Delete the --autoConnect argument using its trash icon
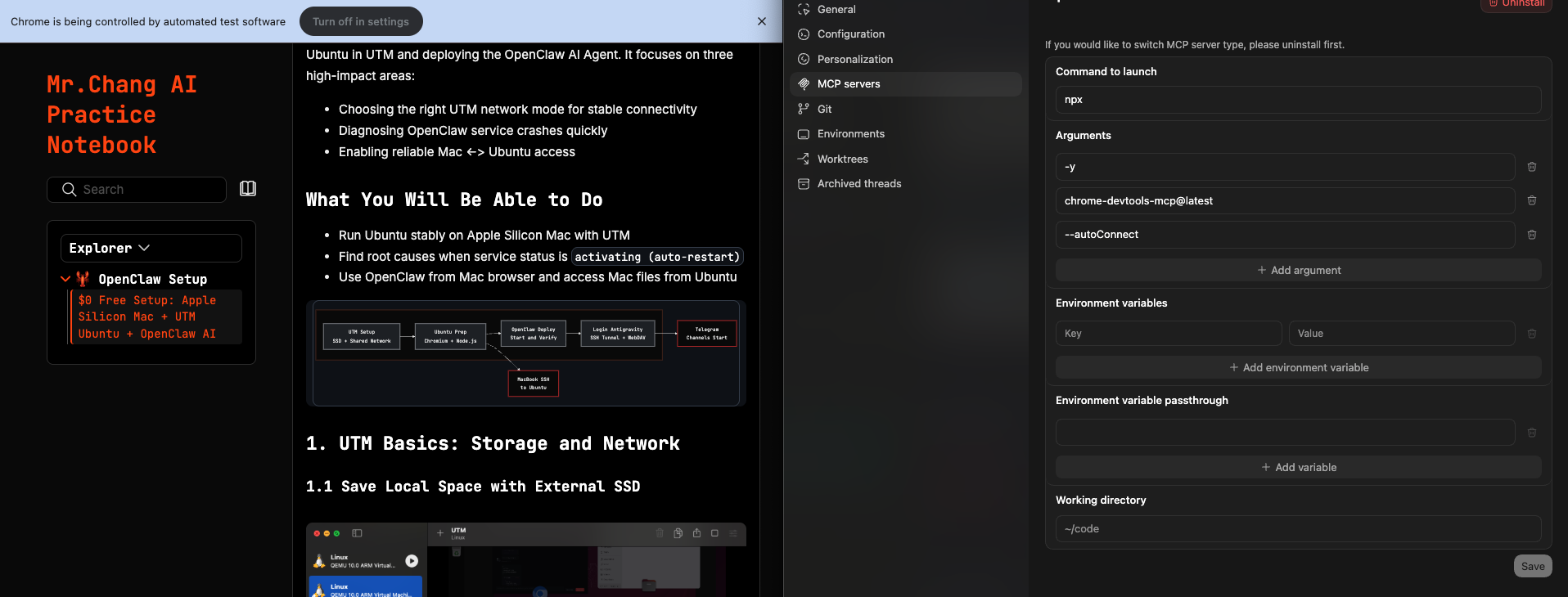This screenshot has height=597, width=1568. point(1531,235)
